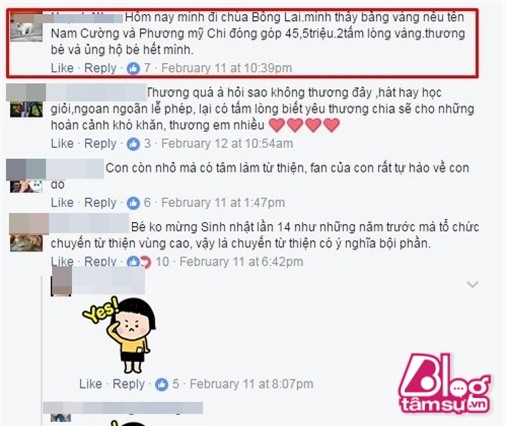
Task: Open the February 12 at 10:54am timestamp
Action: point(227,144)
